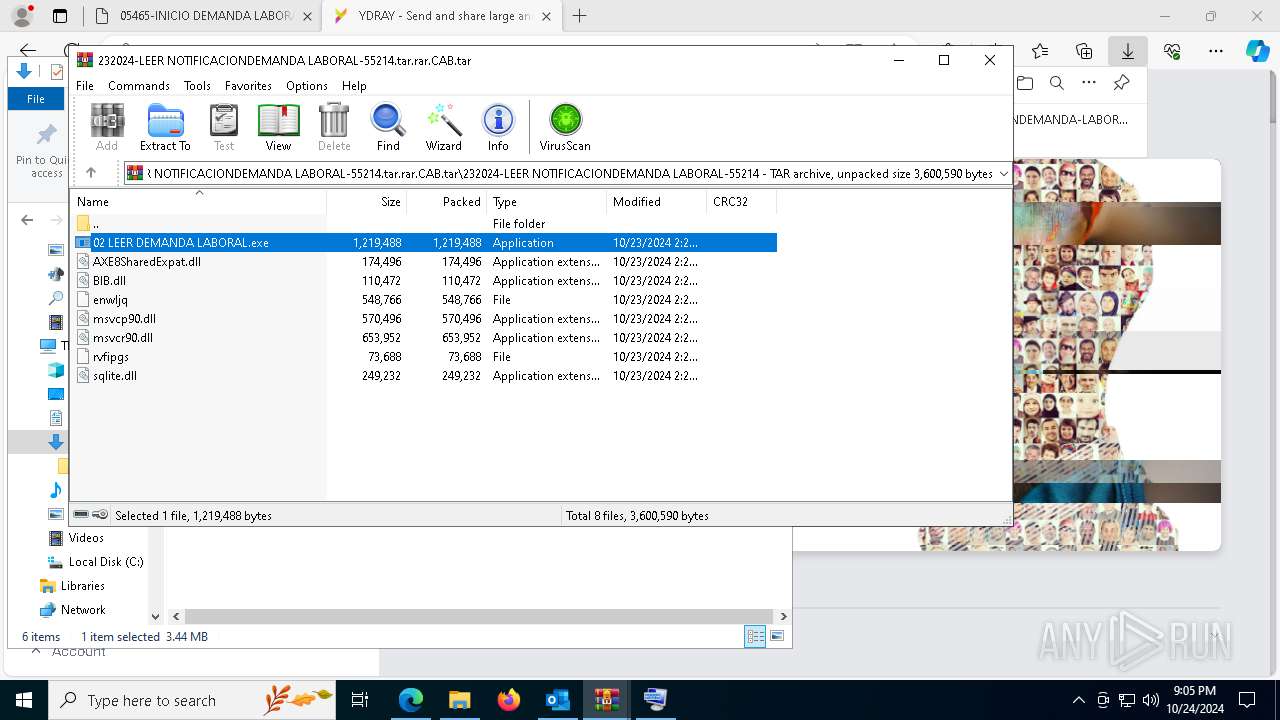Screen dimensions: 1280x720
Task: Sort by the Modified column header
Action: (x=656, y=201)
